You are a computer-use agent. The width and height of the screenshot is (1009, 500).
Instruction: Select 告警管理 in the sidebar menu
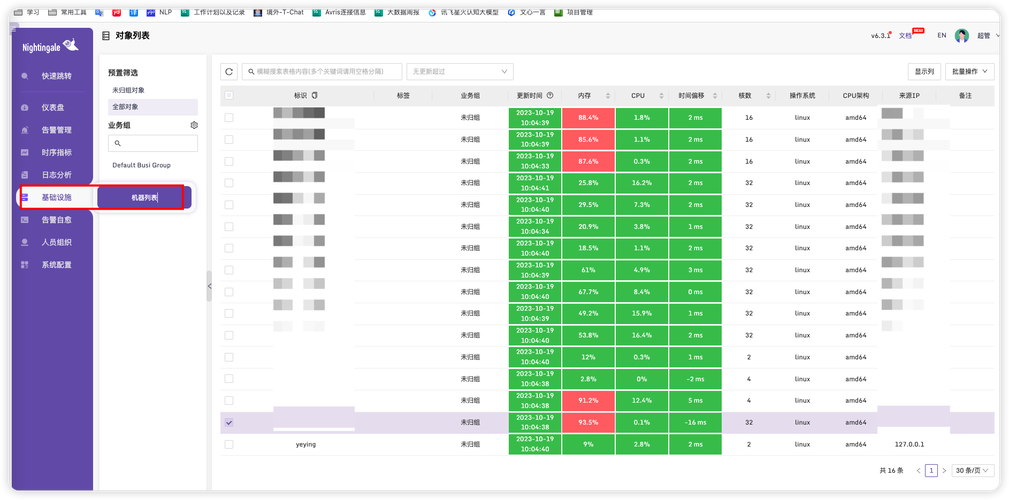[56, 130]
